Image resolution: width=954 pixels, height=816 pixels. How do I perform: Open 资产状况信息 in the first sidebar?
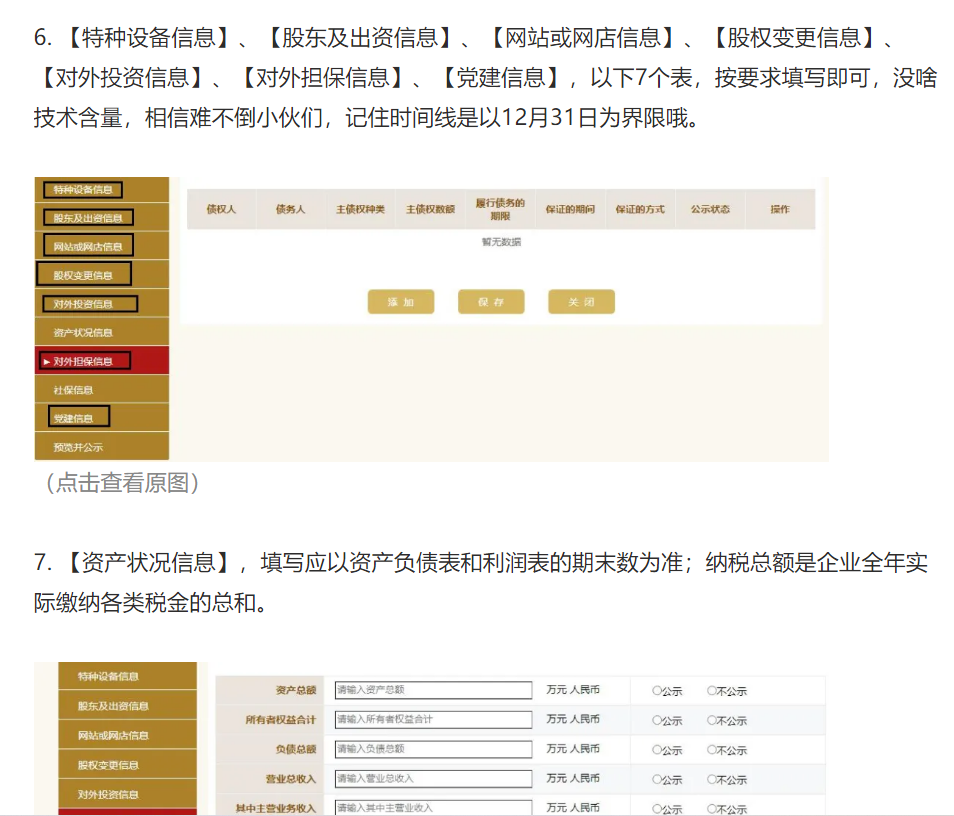point(102,332)
